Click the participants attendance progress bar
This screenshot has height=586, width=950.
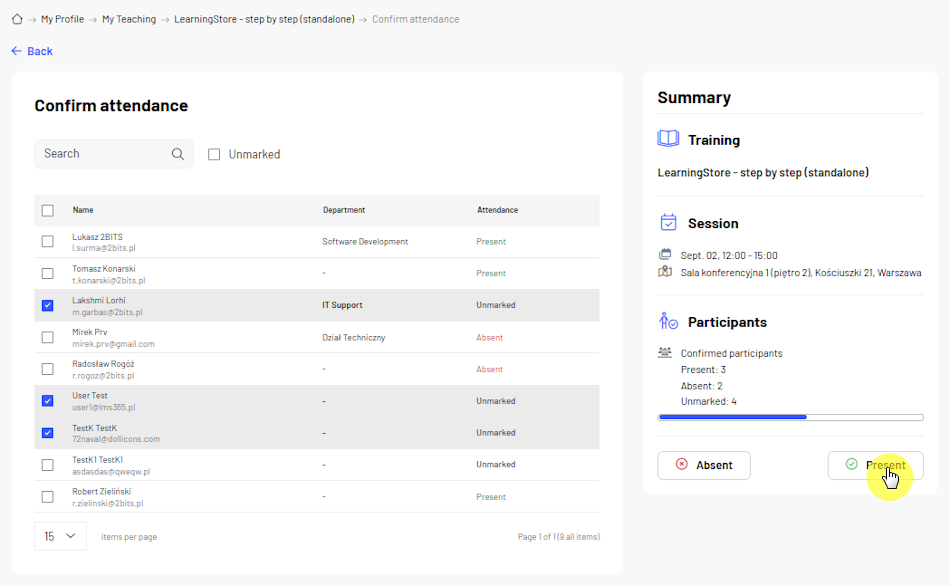(791, 417)
